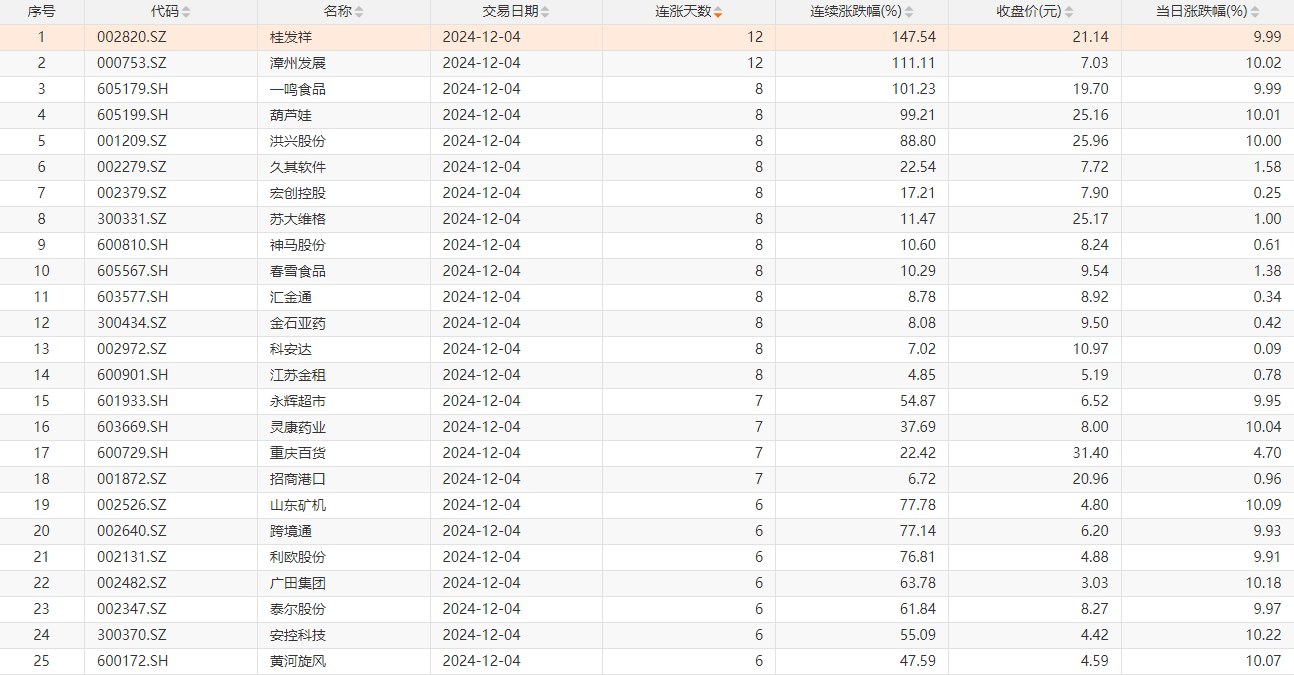Select stock name 春雪食品
Image resolution: width=1294 pixels, height=675 pixels.
tap(298, 271)
